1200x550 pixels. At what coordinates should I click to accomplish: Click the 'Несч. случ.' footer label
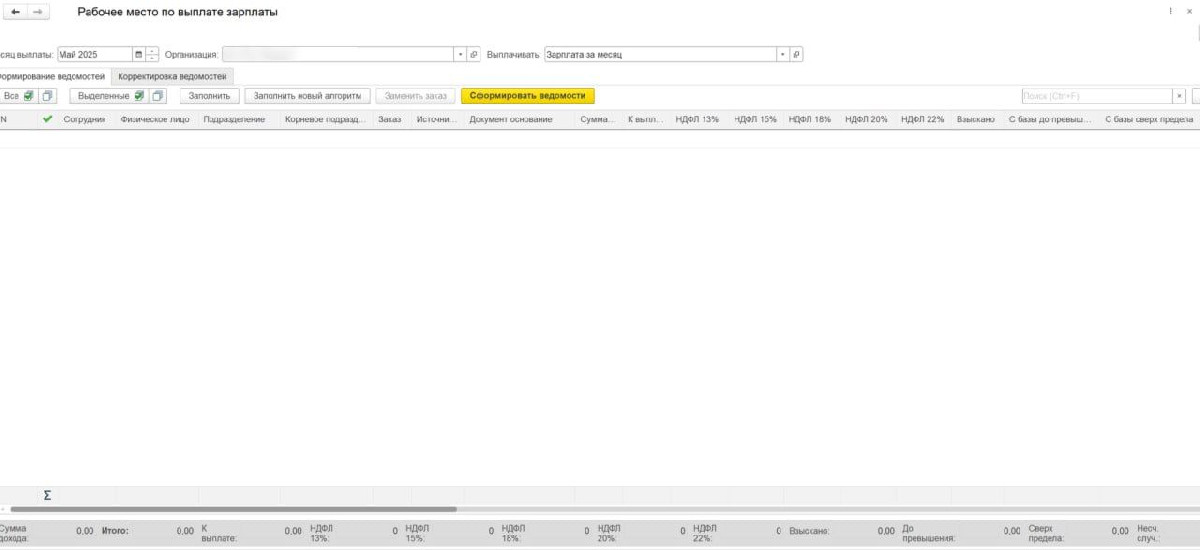[1148, 532]
